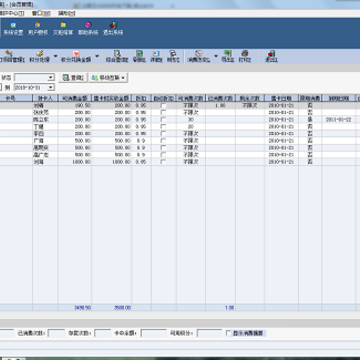The width and height of the screenshot is (360, 360).
Task: Click the 已消费次数 input field at bottom
Action: click(56, 333)
